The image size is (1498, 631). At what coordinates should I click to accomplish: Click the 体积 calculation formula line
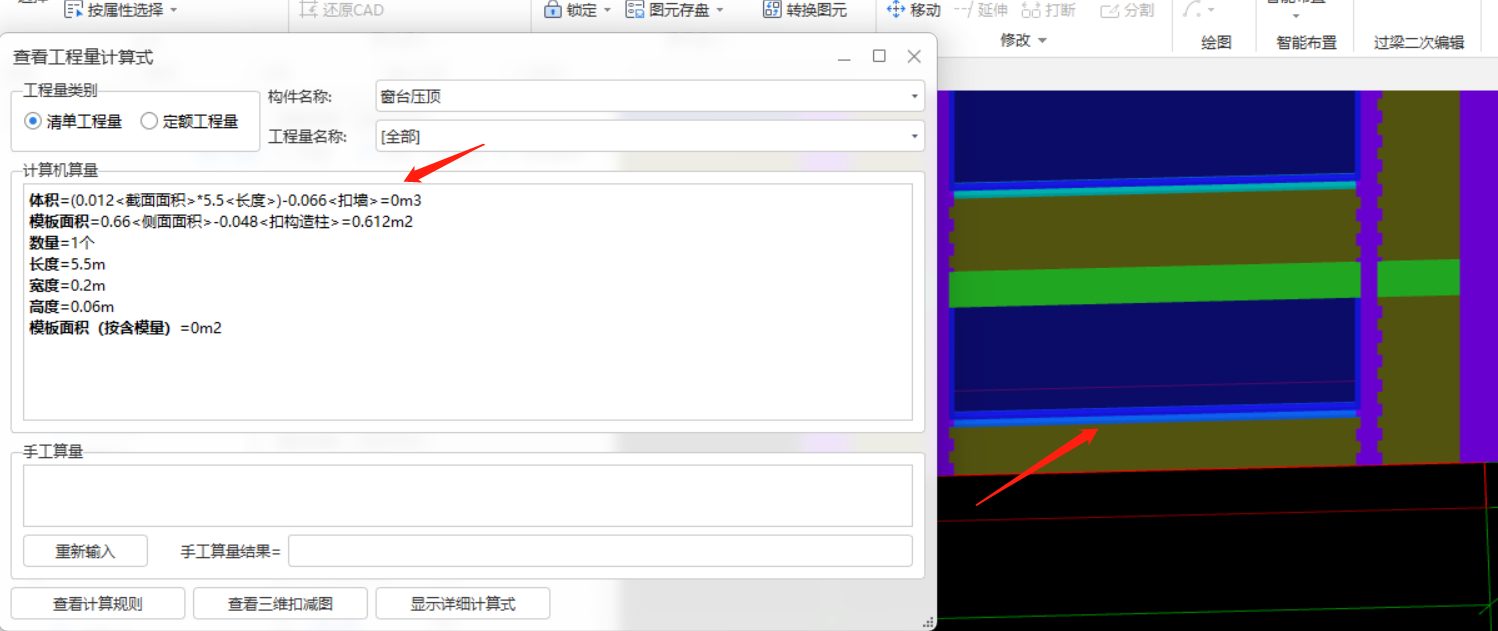coord(225,200)
